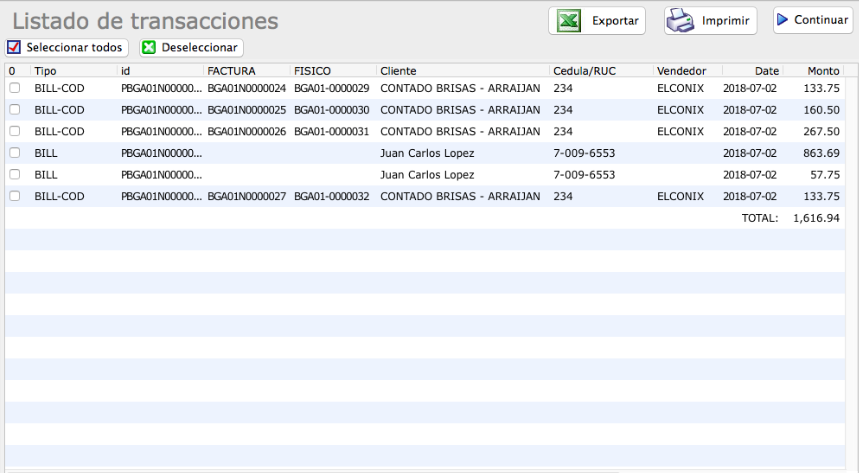Screen dimensions: 859x473
Task: Check the row with FACTURA BGA01N0000026
Action: pos(15,131)
